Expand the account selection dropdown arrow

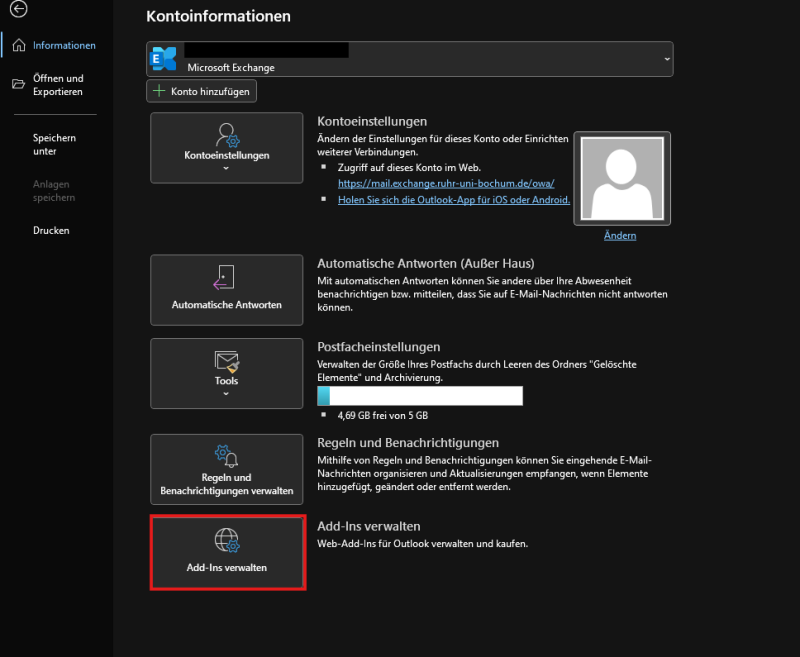pyautogui.click(x=667, y=60)
